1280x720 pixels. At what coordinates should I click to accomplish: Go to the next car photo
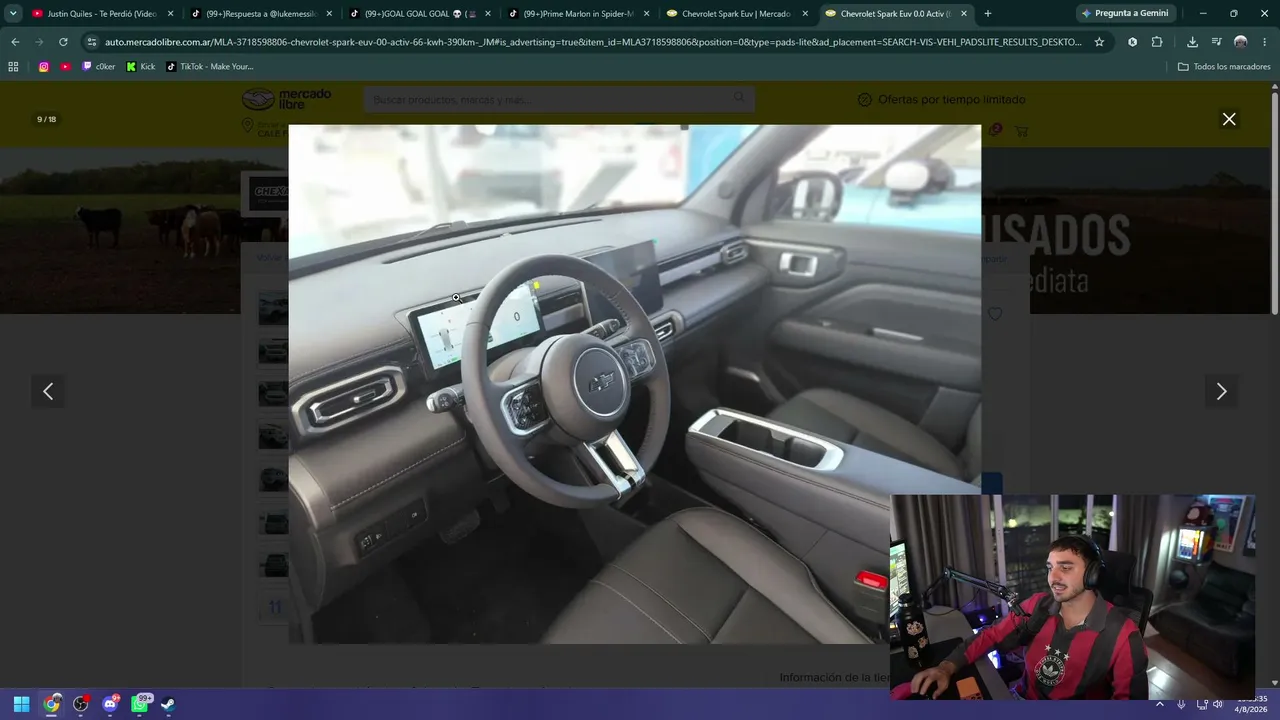click(1221, 392)
